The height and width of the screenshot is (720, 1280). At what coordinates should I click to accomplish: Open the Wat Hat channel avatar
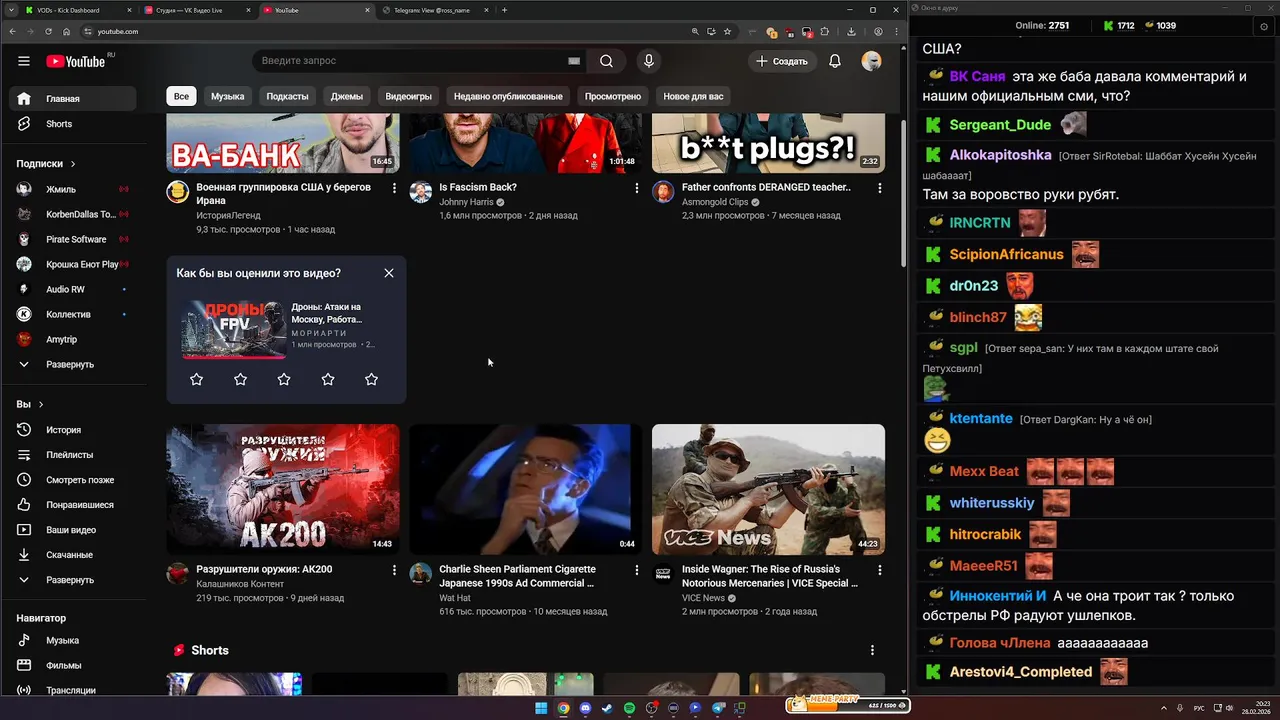coord(421,574)
